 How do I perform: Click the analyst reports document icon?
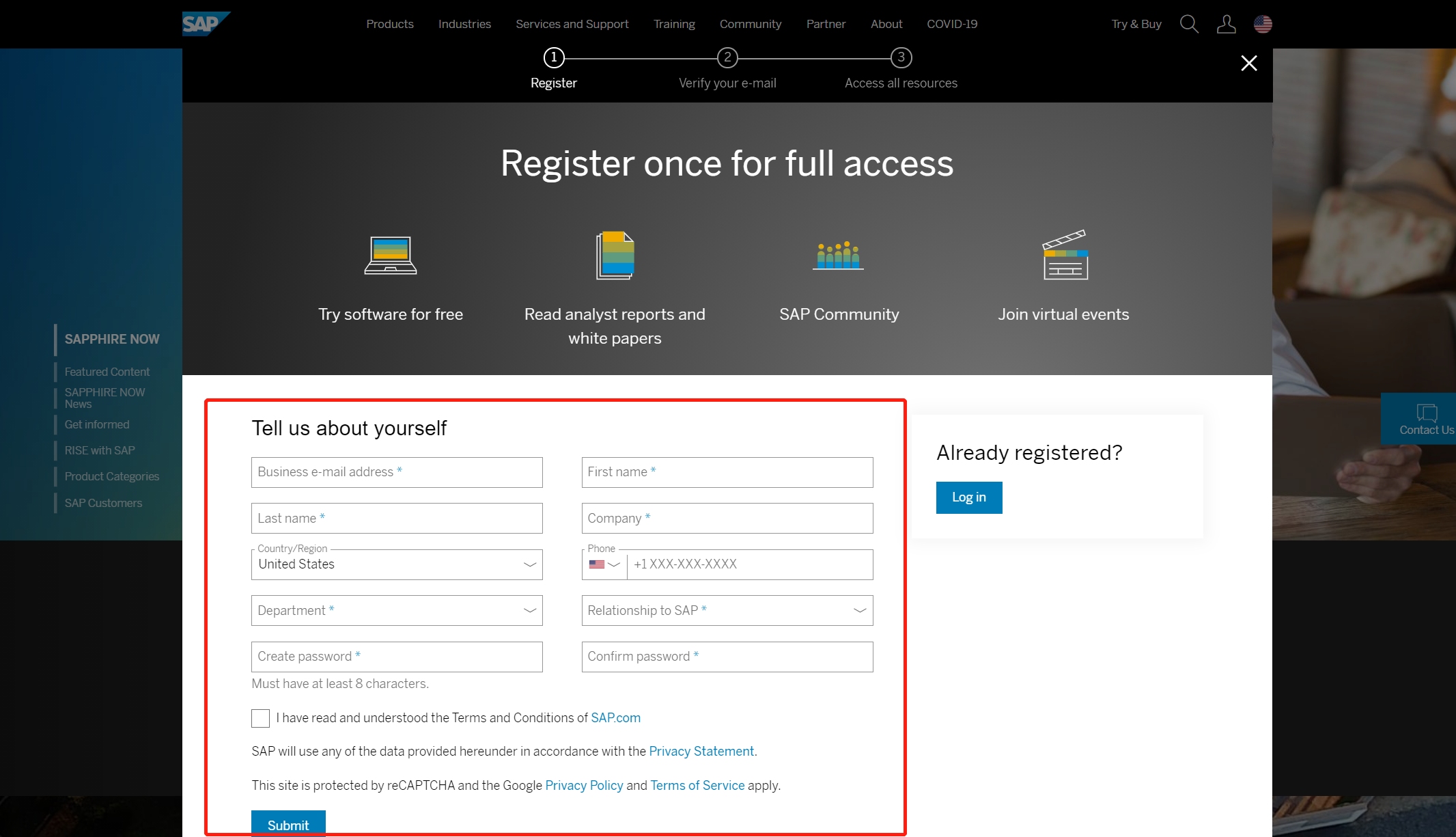click(615, 256)
